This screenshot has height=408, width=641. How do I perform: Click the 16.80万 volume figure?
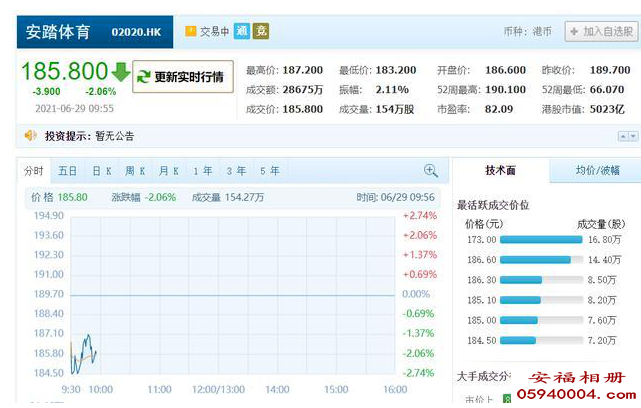[x=604, y=240]
